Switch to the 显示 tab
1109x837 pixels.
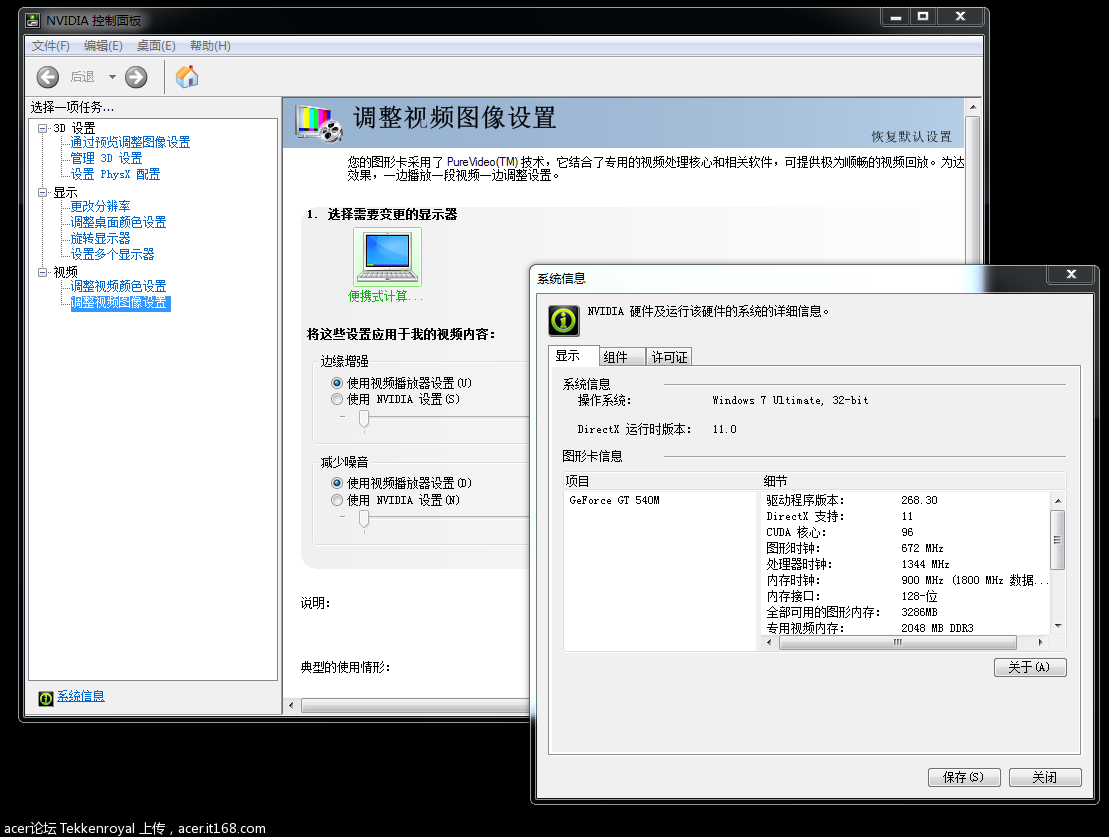pyautogui.click(x=573, y=356)
